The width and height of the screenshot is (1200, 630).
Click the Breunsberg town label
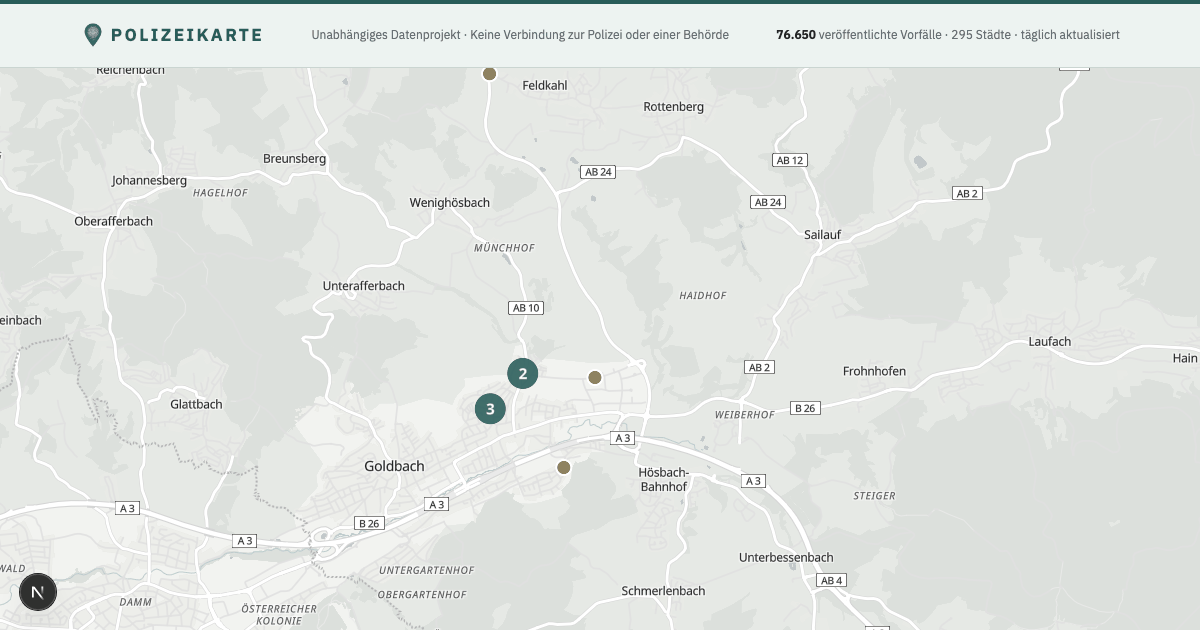tap(295, 159)
